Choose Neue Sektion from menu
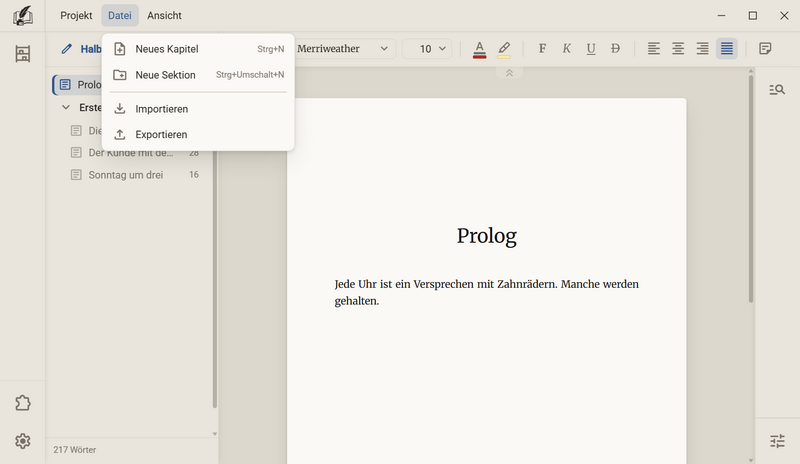The width and height of the screenshot is (800, 464). (198, 75)
